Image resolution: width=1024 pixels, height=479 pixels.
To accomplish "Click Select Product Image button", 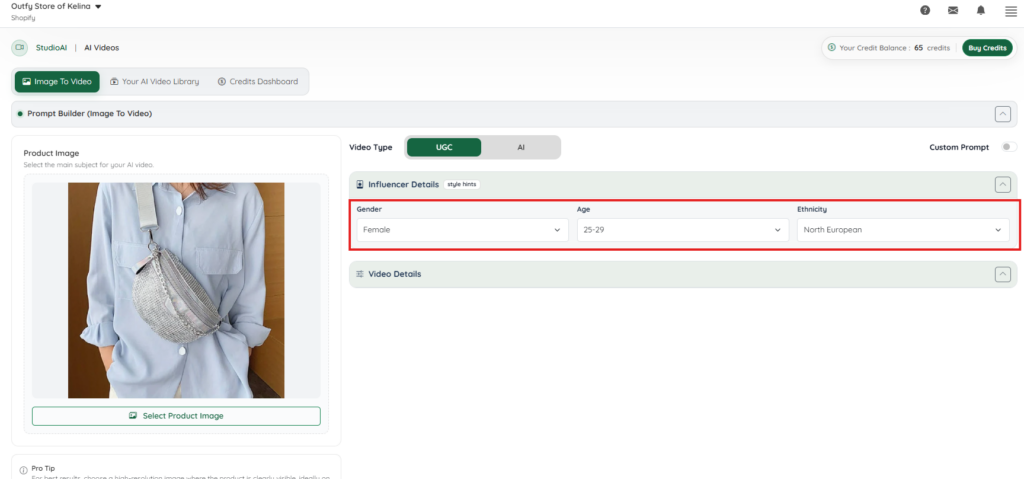I will [176, 416].
